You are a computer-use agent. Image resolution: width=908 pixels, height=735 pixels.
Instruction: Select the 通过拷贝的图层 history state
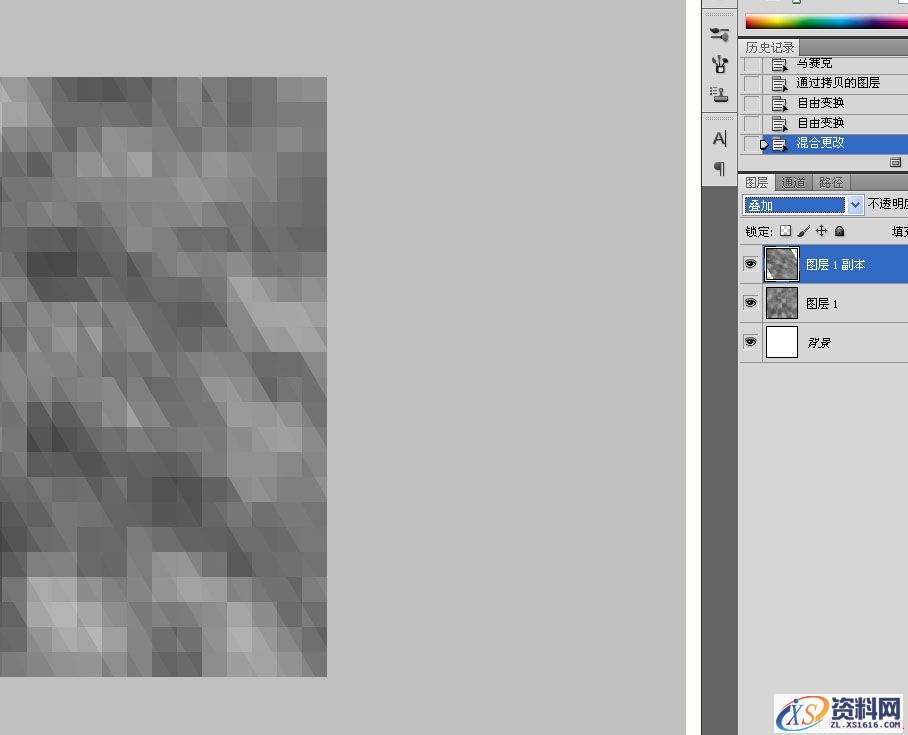tap(837, 84)
